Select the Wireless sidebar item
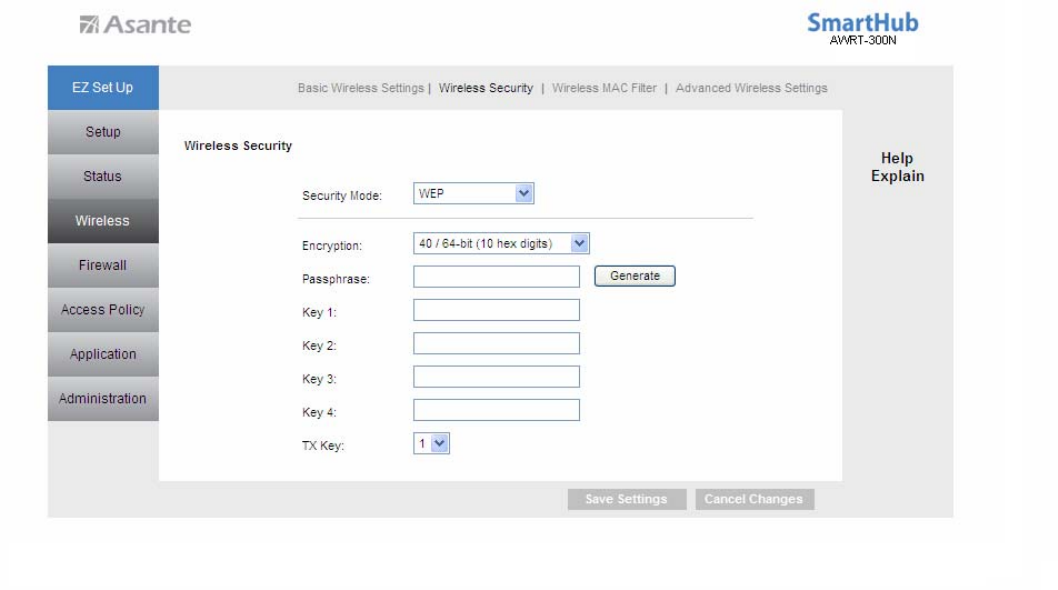Image resolution: width=1058 pixels, height=590 pixels. pyautogui.click(x=103, y=221)
